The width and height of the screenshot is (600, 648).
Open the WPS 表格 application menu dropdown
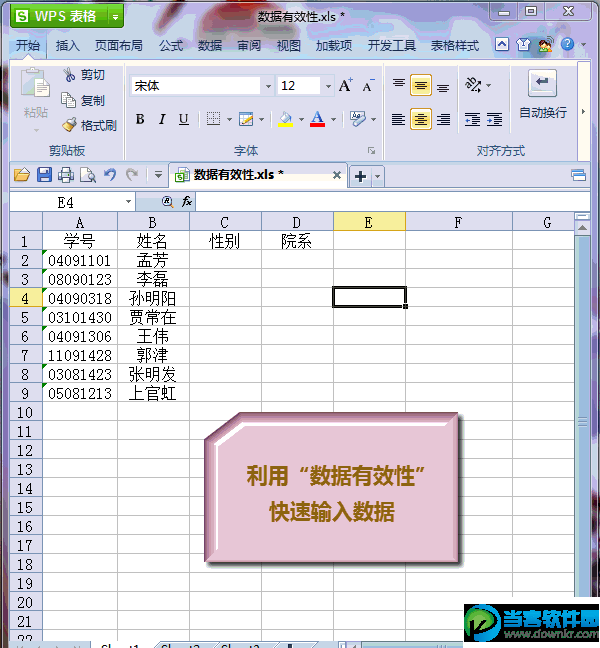(x=116, y=17)
